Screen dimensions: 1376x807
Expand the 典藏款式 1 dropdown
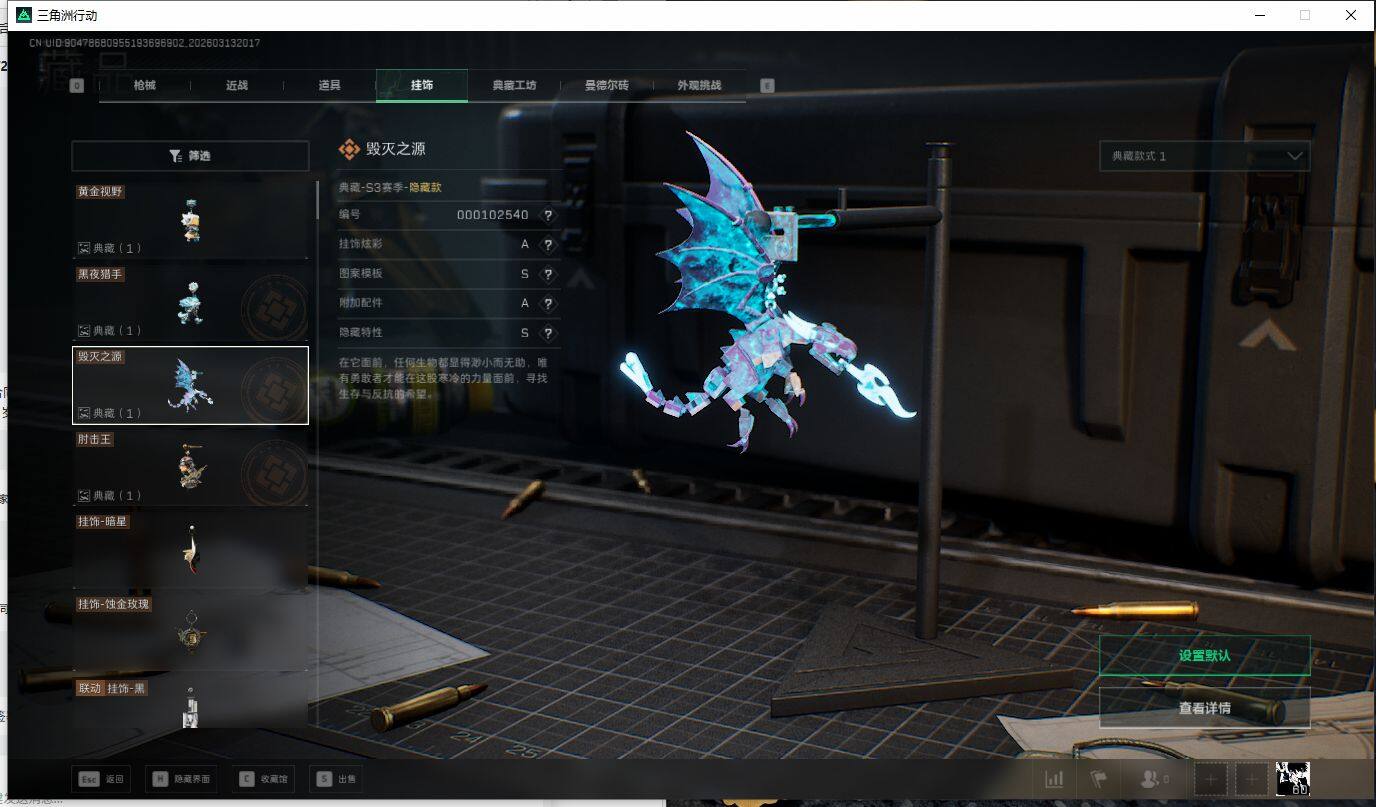tap(1204, 156)
